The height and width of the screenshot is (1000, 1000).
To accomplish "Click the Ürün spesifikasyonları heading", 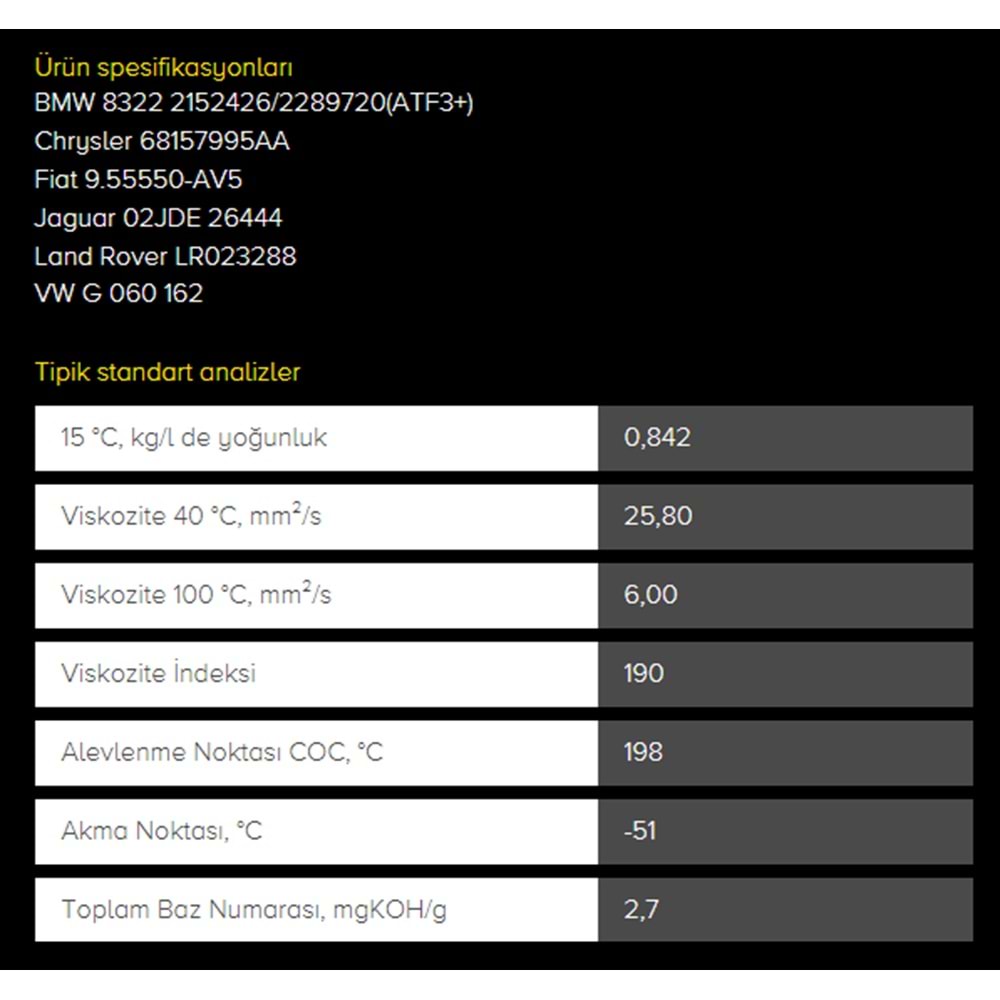I will coord(163,67).
